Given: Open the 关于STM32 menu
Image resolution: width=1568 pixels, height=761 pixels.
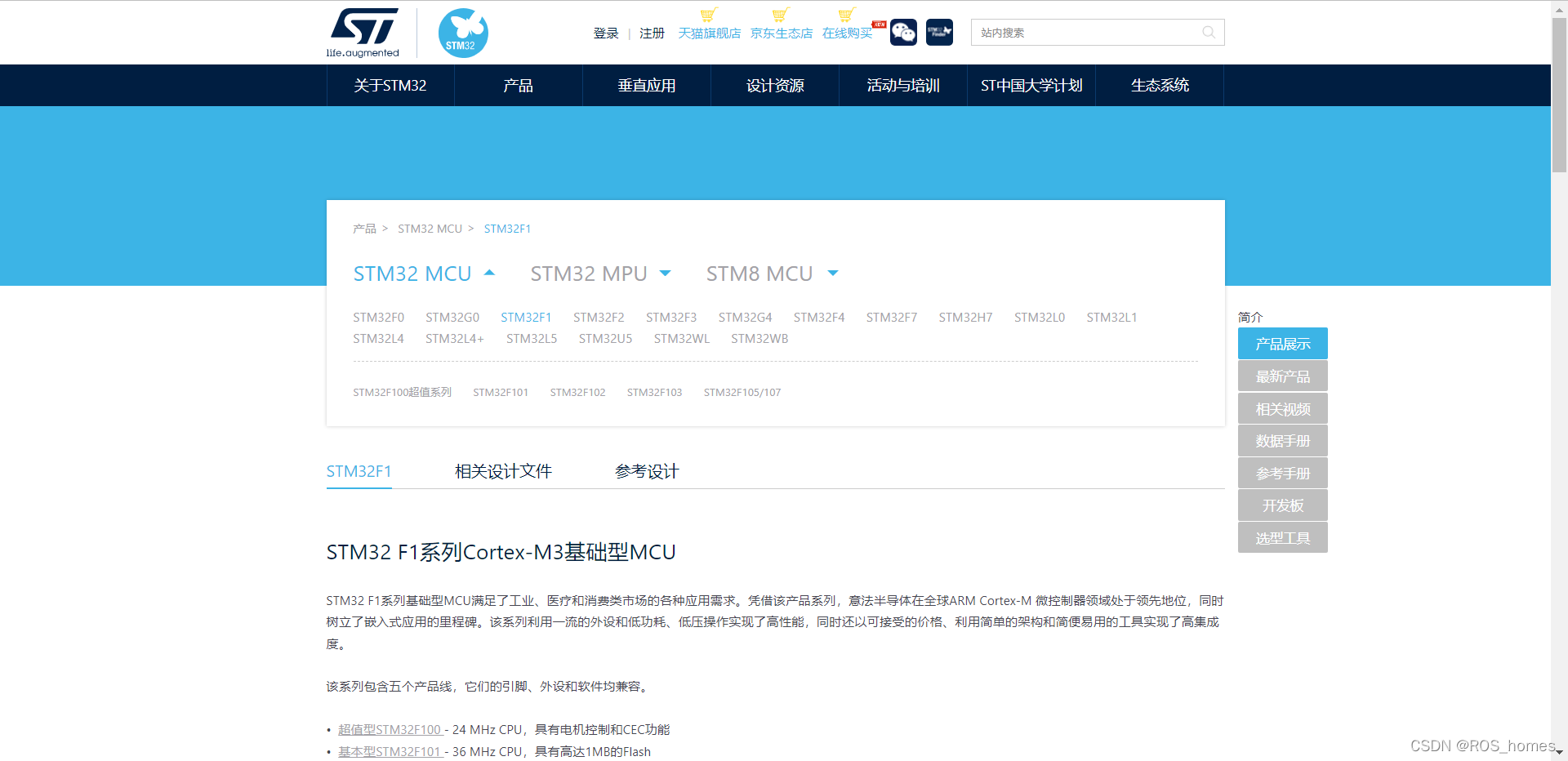Looking at the screenshot, I should [390, 86].
